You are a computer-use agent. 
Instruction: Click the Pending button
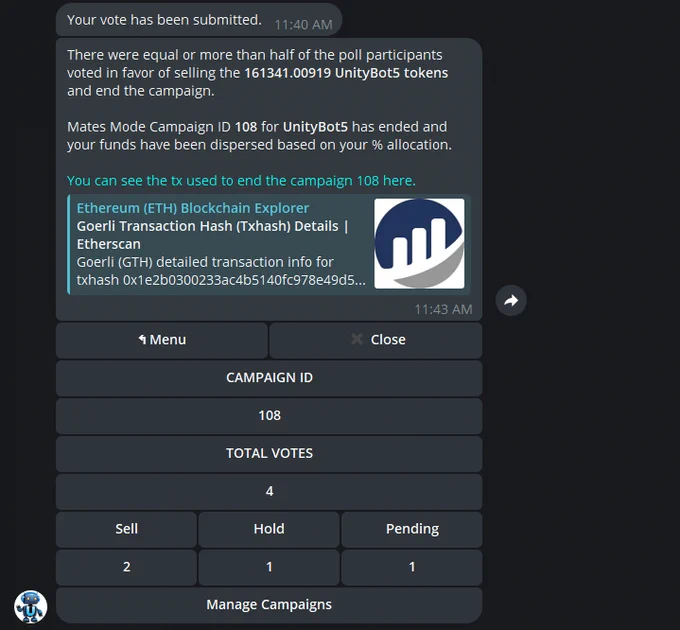click(412, 529)
